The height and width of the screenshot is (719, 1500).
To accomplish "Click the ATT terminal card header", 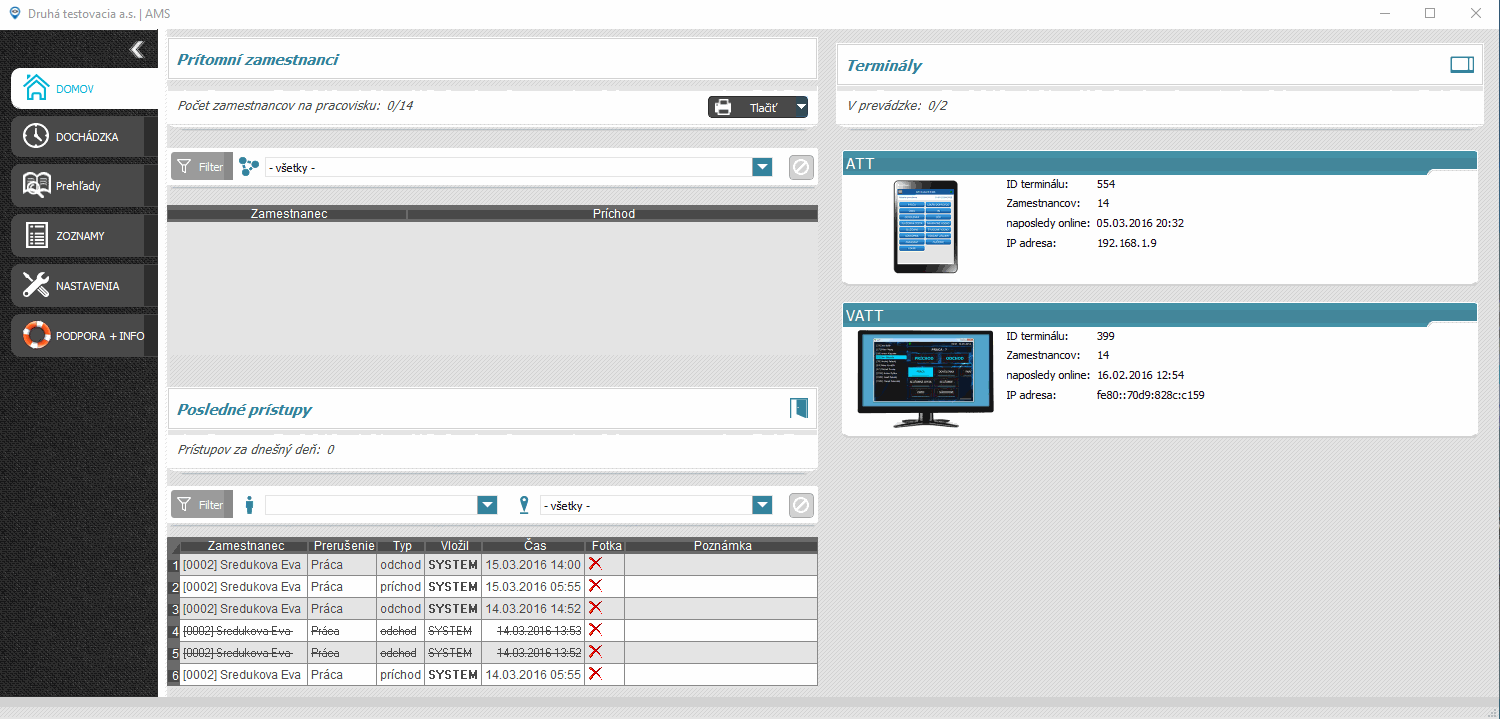I will pyautogui.click(x=1159, y=163).
